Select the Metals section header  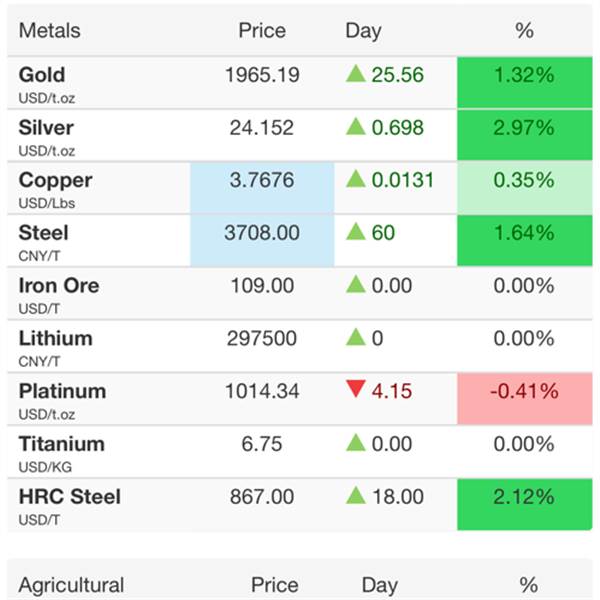[x=50, y=30]
